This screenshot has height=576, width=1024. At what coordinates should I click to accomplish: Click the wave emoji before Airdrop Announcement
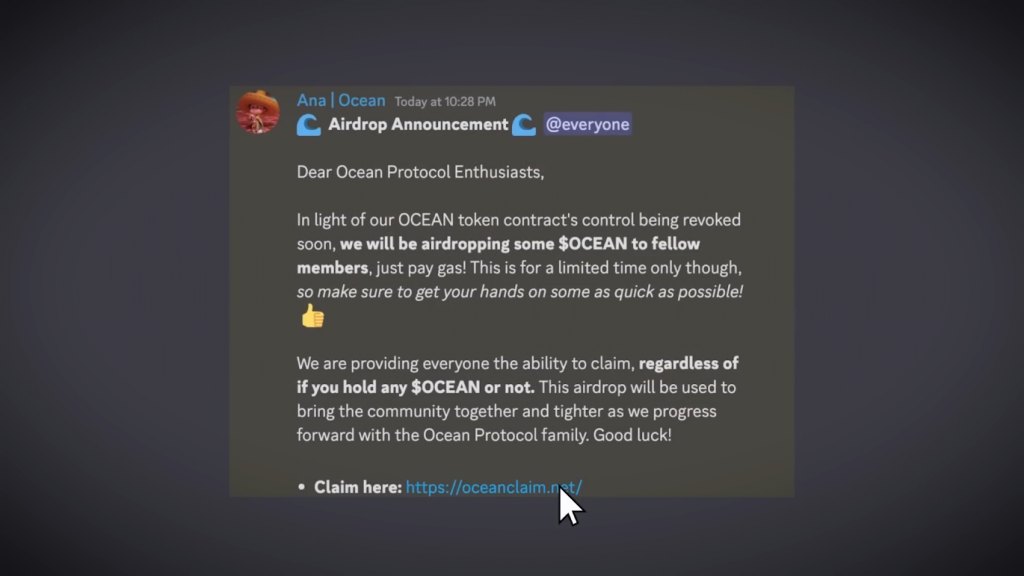(x=309, y=125)
